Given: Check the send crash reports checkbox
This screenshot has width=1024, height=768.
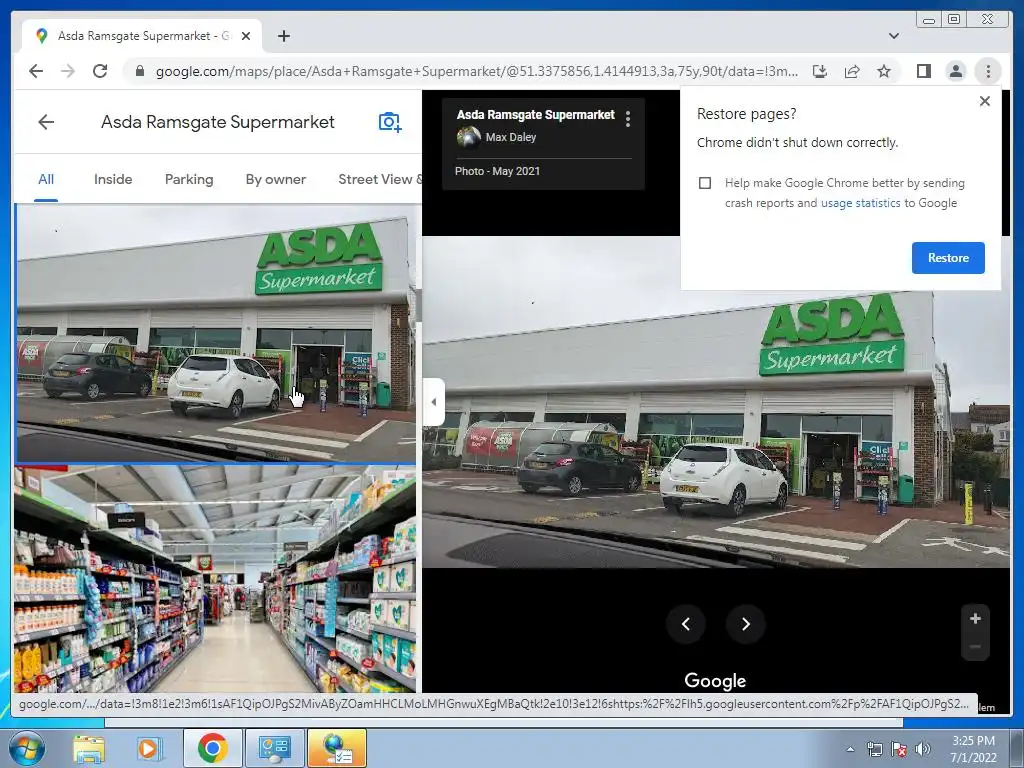Looking at the screenshot, I should tap(705, 183).
